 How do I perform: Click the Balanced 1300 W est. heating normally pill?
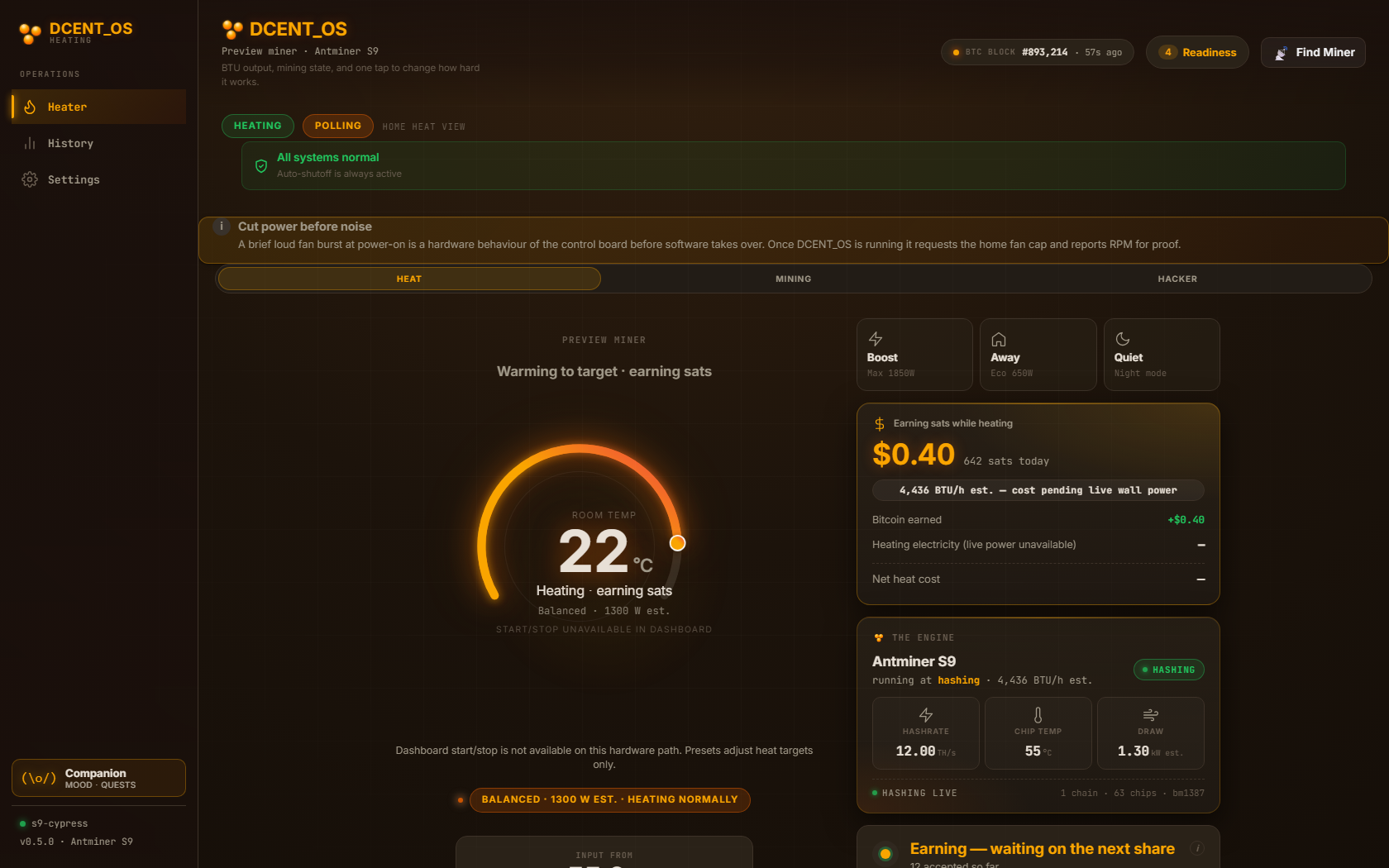tap(610, 799)
